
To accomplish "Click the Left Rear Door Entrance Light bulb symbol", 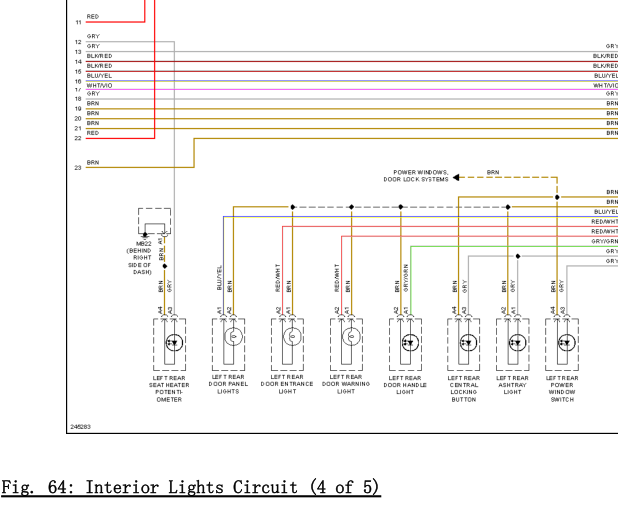I will pyautogui.click(x=292, y=336).
